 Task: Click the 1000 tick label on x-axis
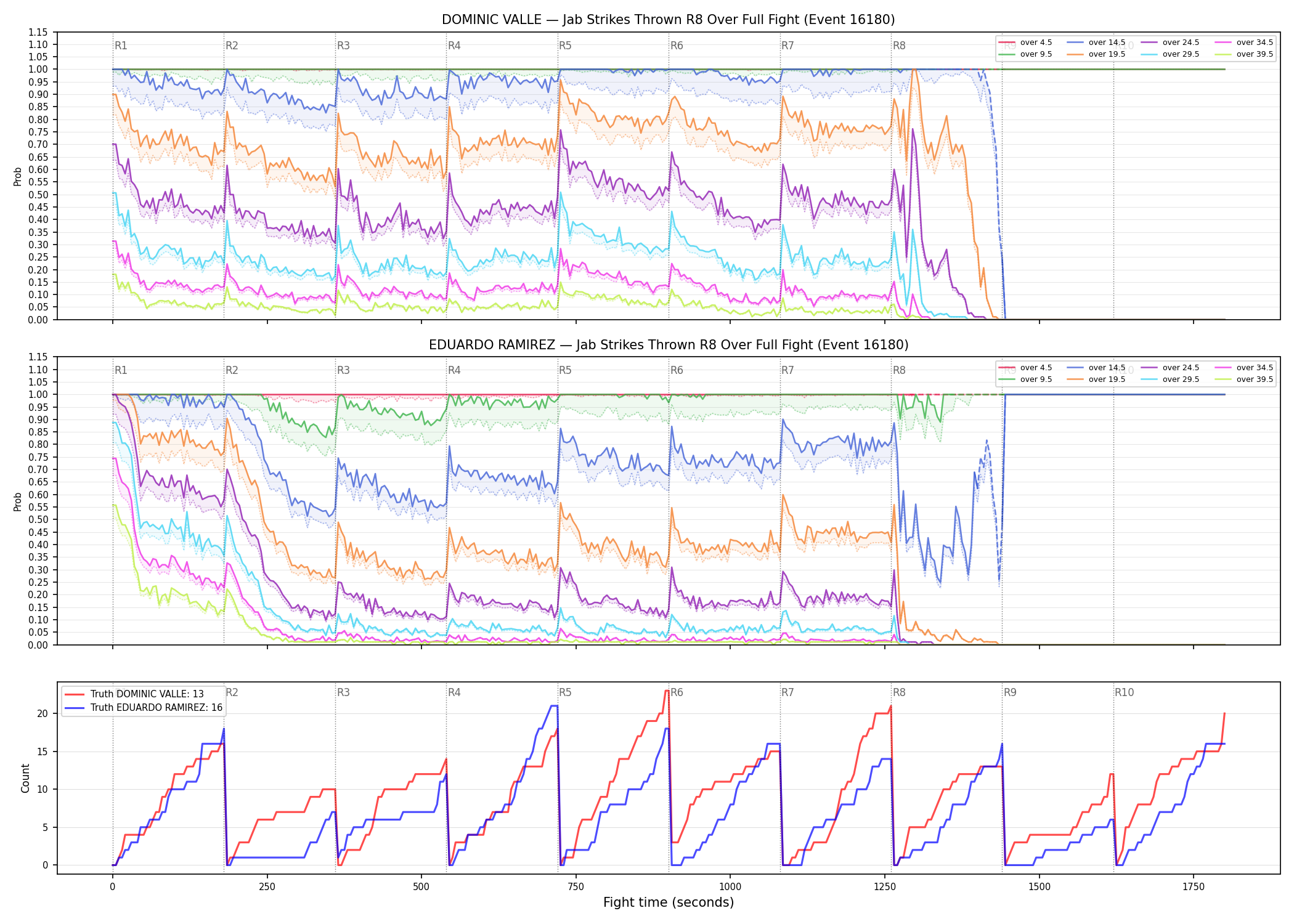click(x=730, y=887)
